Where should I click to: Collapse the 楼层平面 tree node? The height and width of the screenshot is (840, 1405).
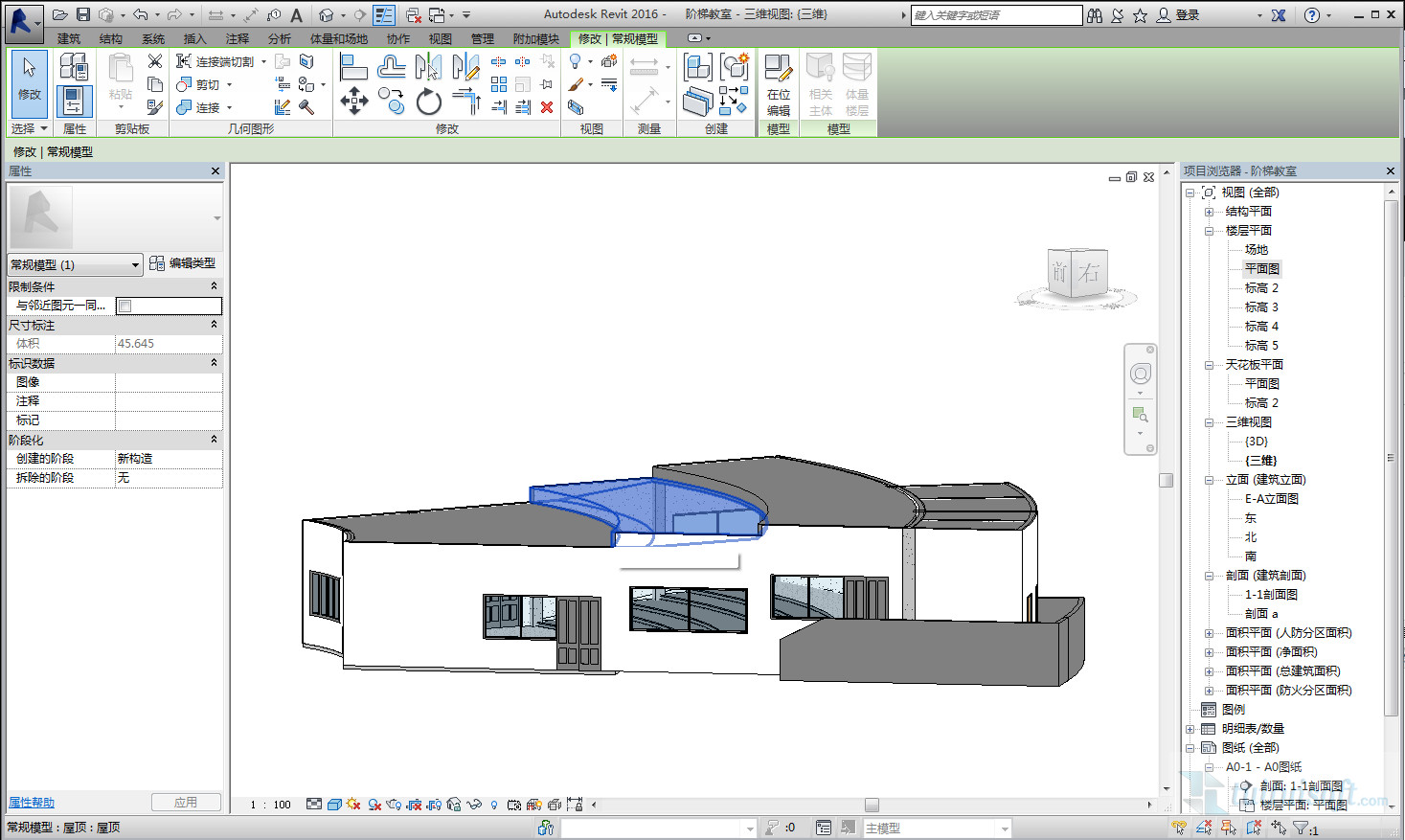1209,231
